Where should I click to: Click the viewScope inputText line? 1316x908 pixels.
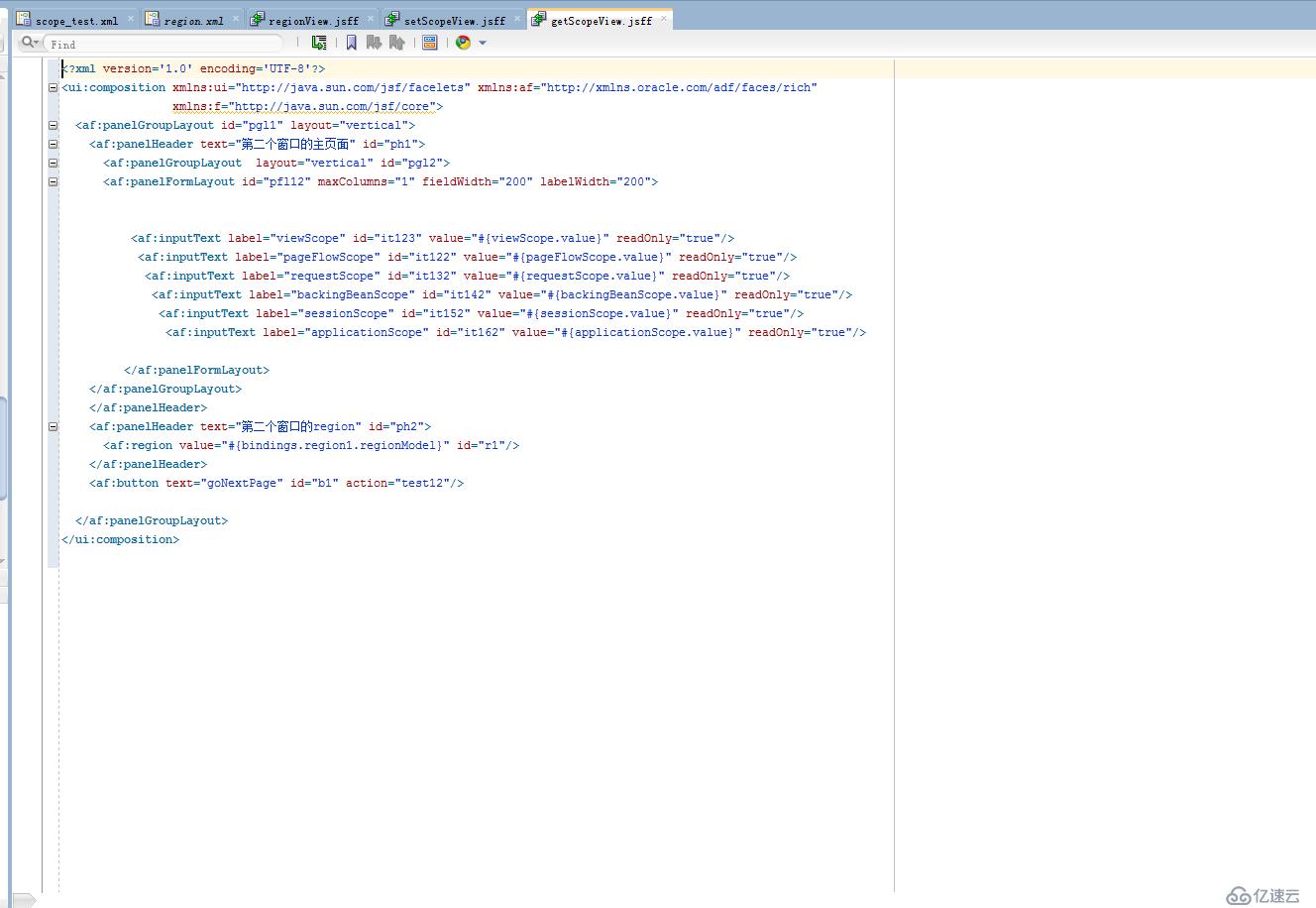432,238
